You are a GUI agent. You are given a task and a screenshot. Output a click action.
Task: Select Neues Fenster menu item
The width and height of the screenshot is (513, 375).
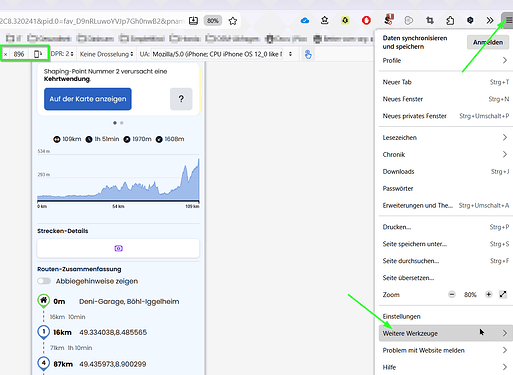446,99
